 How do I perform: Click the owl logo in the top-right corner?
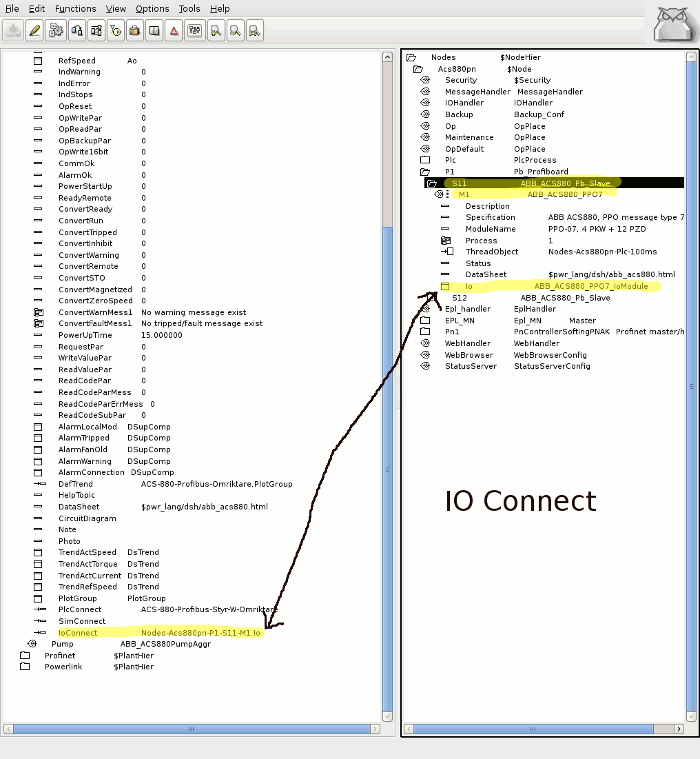point(675,24)
